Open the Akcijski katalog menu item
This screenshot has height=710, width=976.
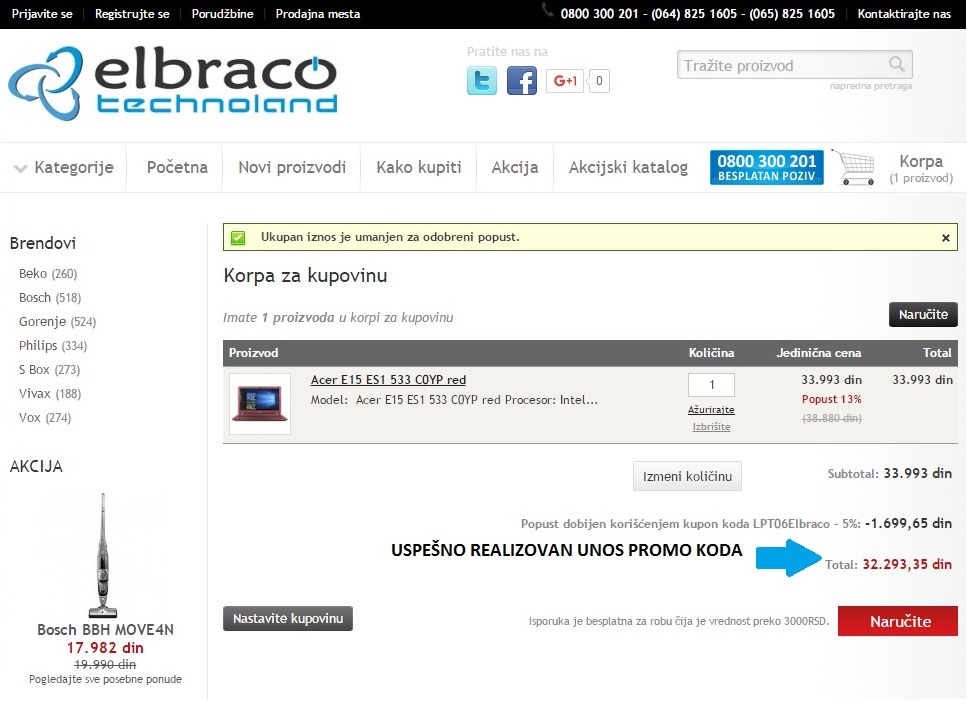(x=628, y=167)
